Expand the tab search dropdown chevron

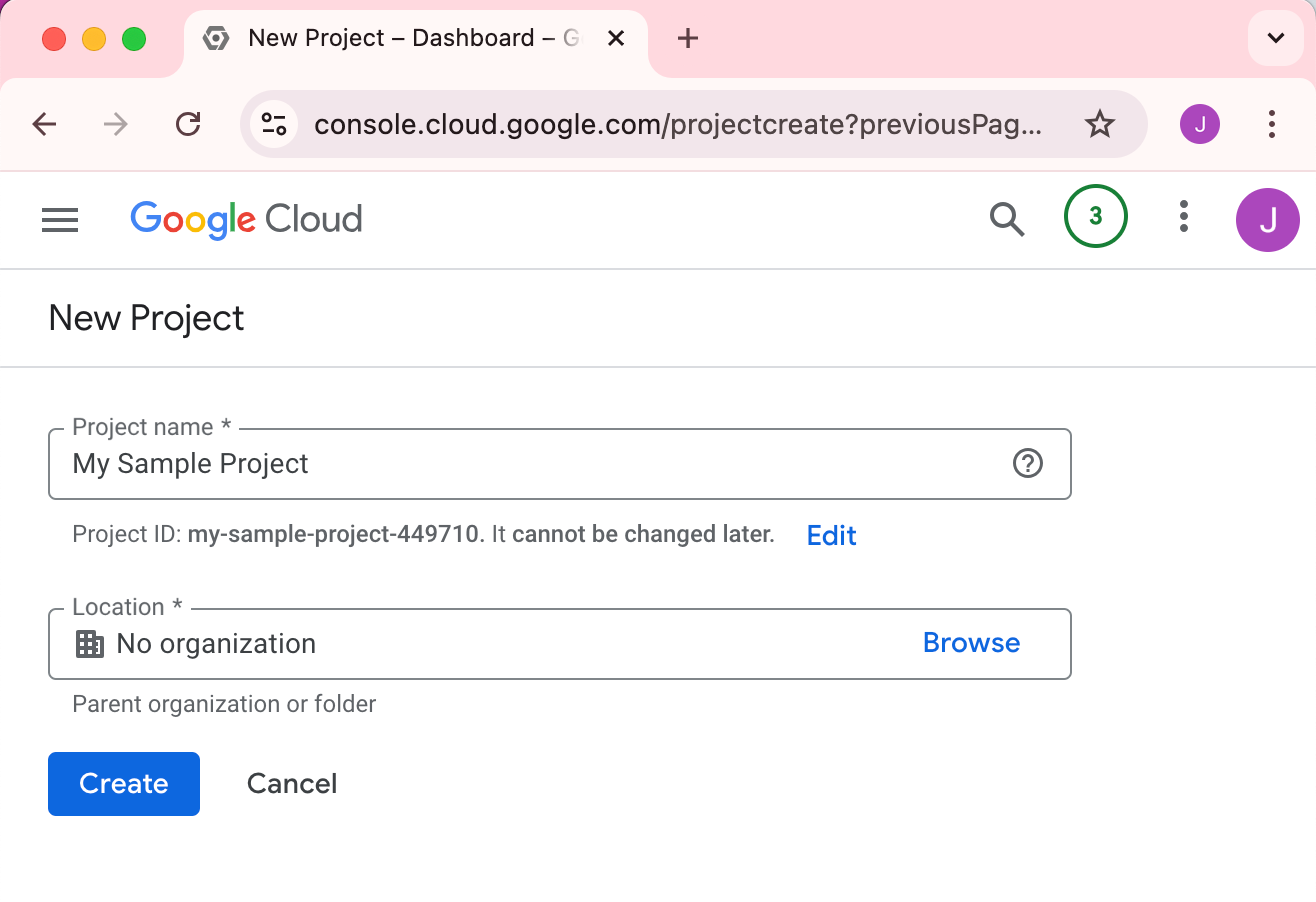coord(1276,39)
